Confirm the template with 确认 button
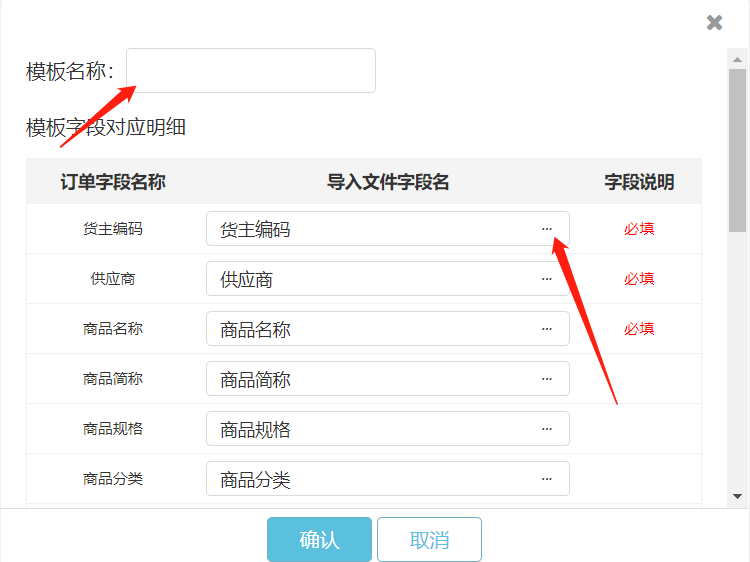This screenshot has width=750, height=562. pyautogui.click(x=319, y=539)
